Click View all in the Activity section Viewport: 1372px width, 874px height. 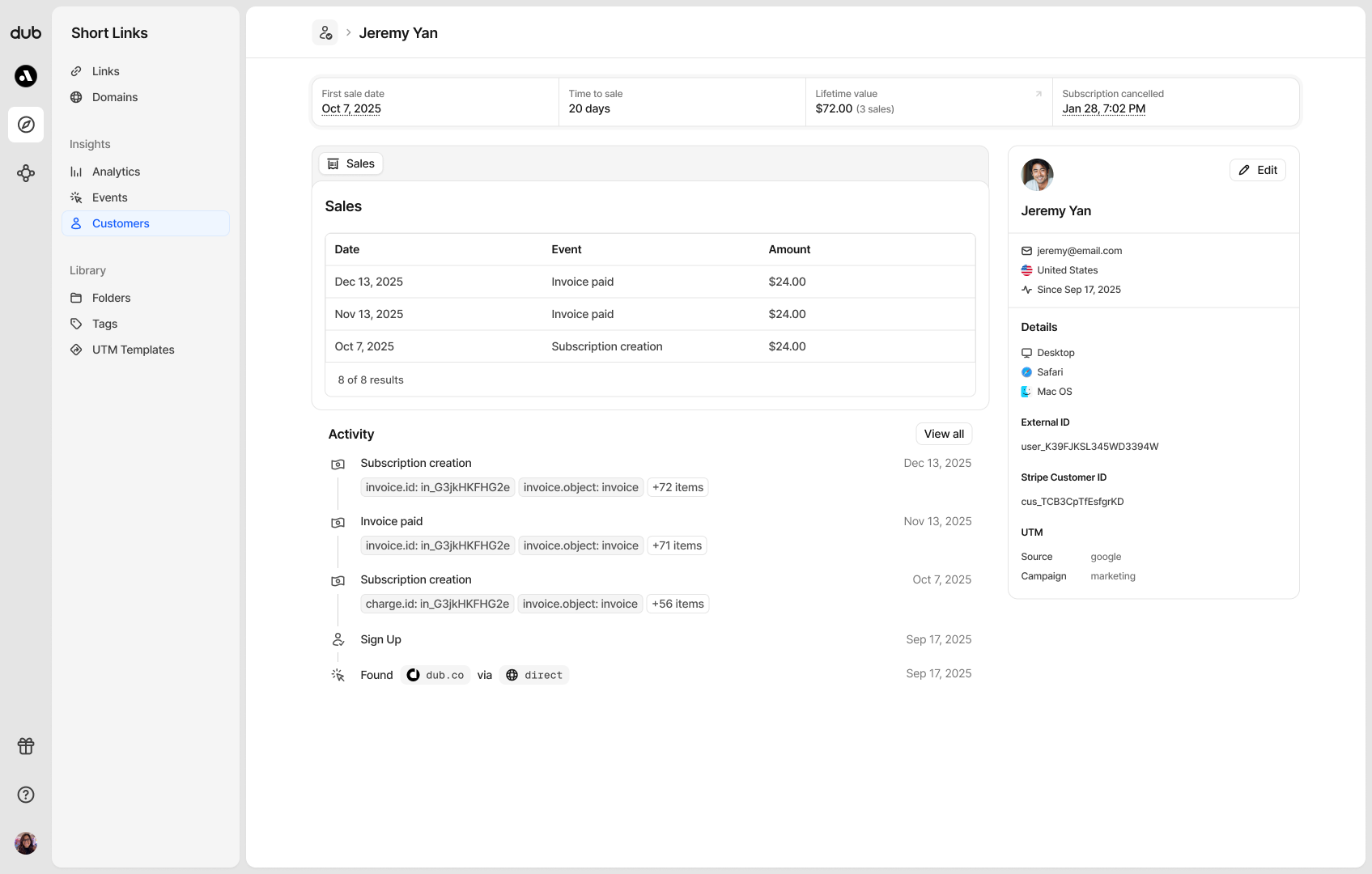point(943,433)
